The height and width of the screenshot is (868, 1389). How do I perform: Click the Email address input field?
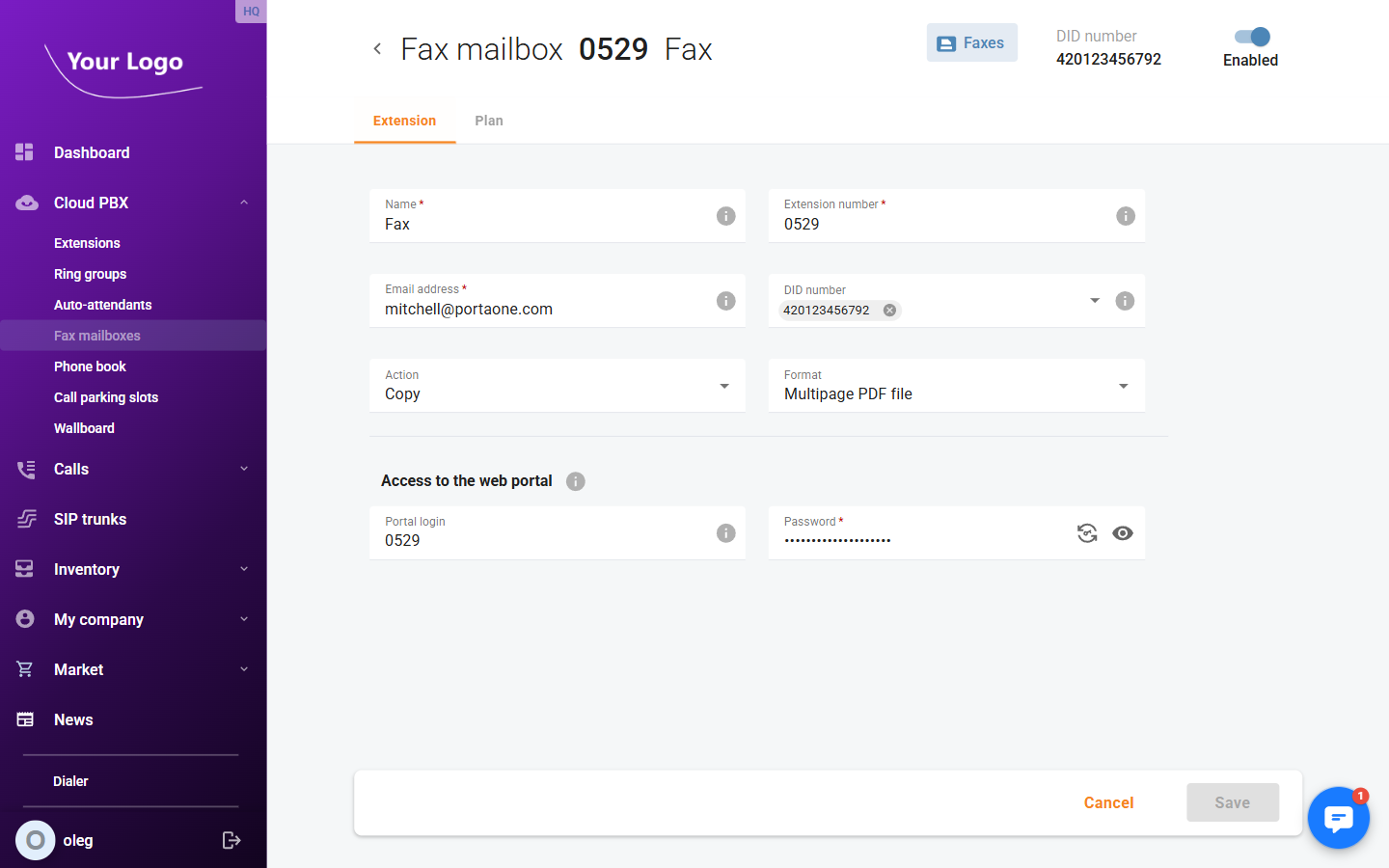click(x=531, y=309)
